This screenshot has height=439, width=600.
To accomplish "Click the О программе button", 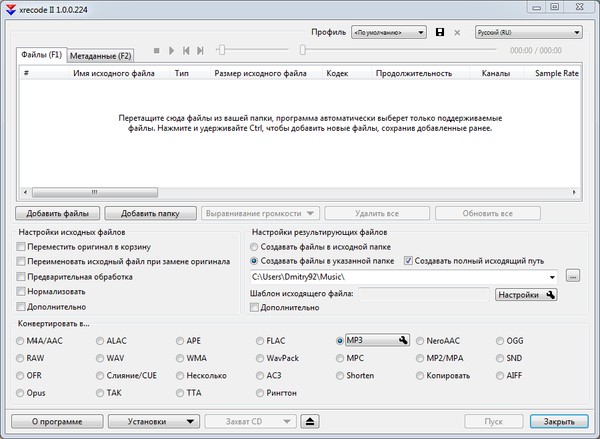I will click(55, 422).
